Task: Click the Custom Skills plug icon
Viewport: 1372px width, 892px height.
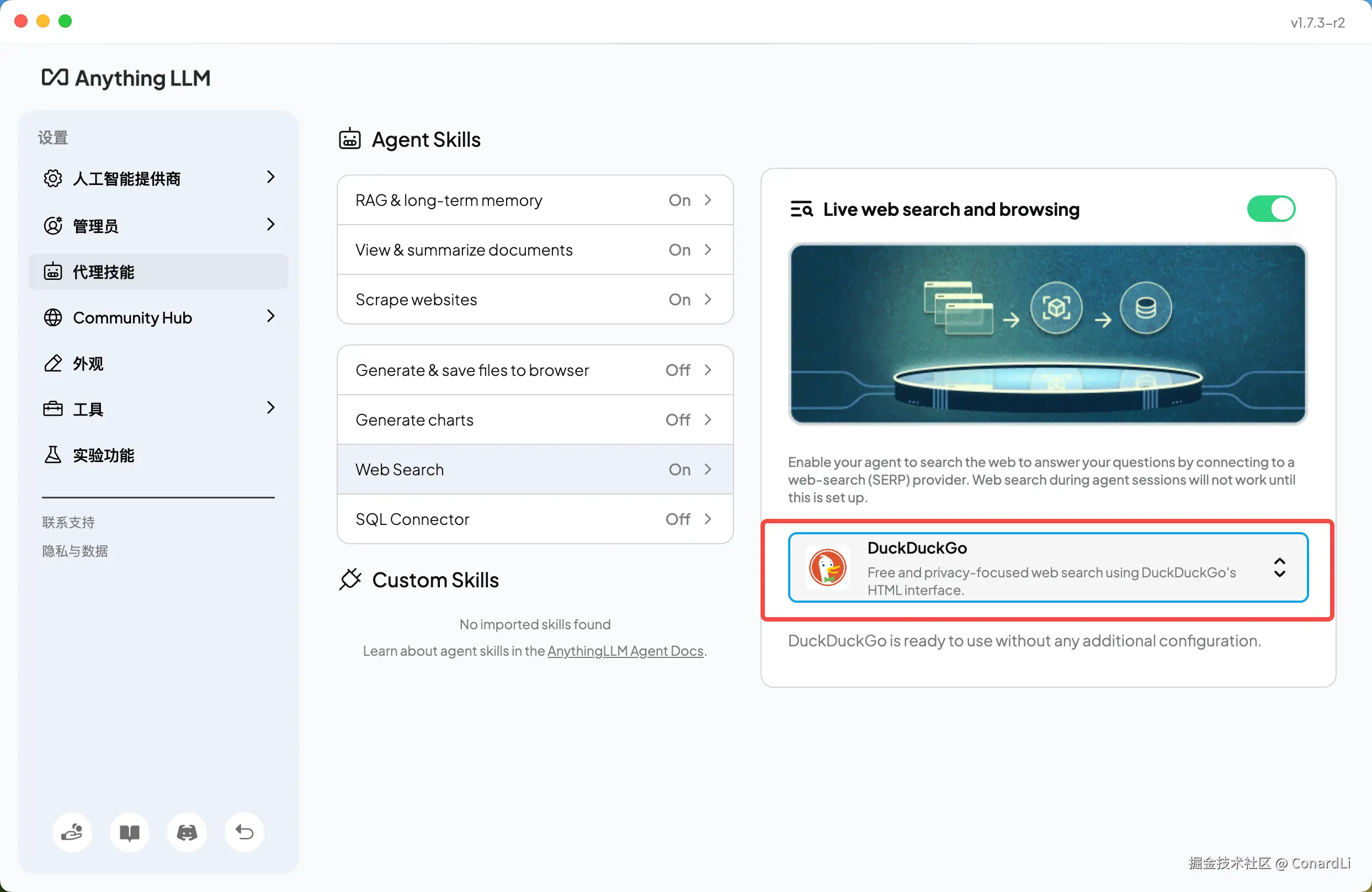Action: (350, 580)
